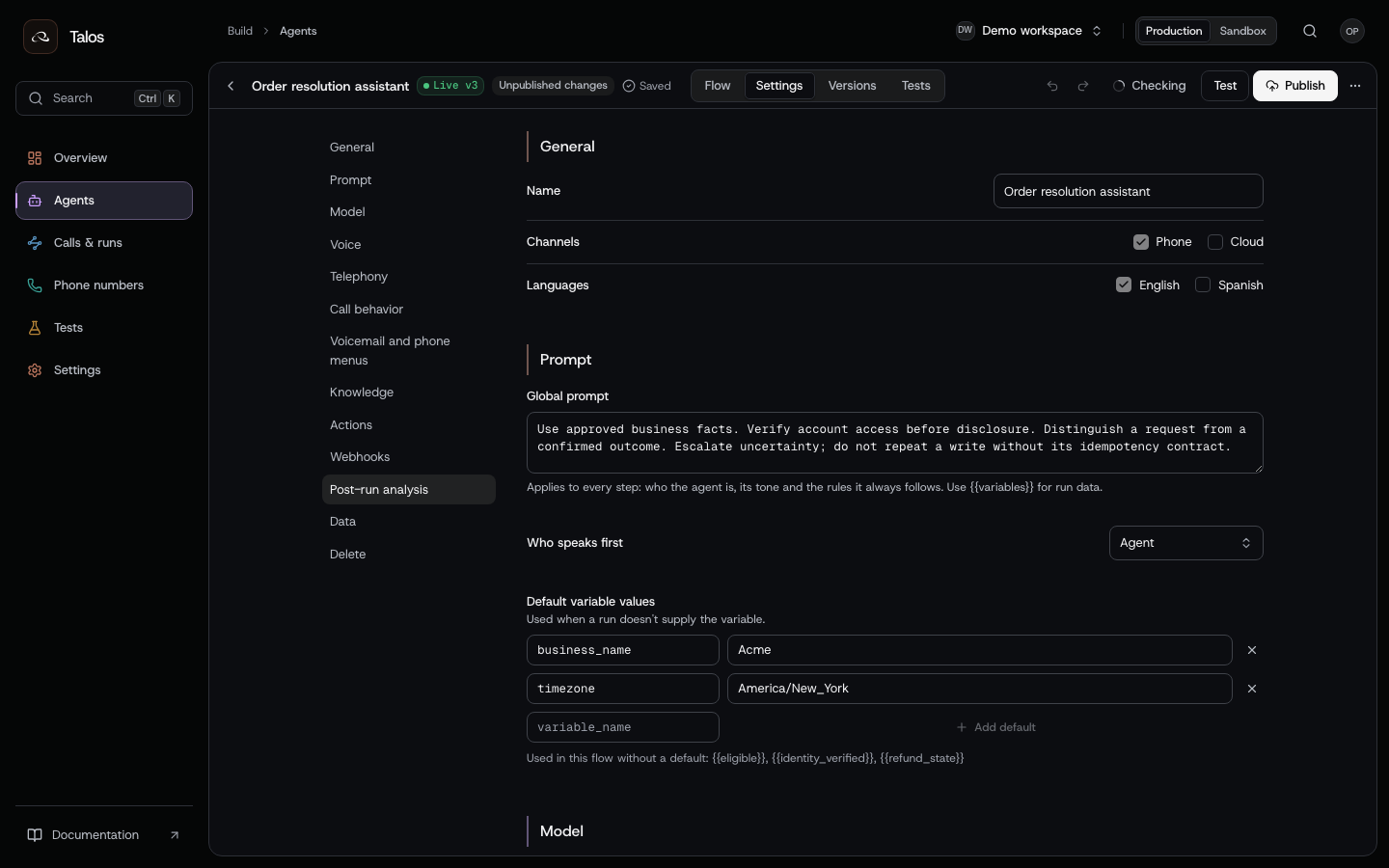Image resolution: width=1389 pixels, height=868 pixels.
Task: Remove the timezone default variable
Action: (x=1252, y=689)
